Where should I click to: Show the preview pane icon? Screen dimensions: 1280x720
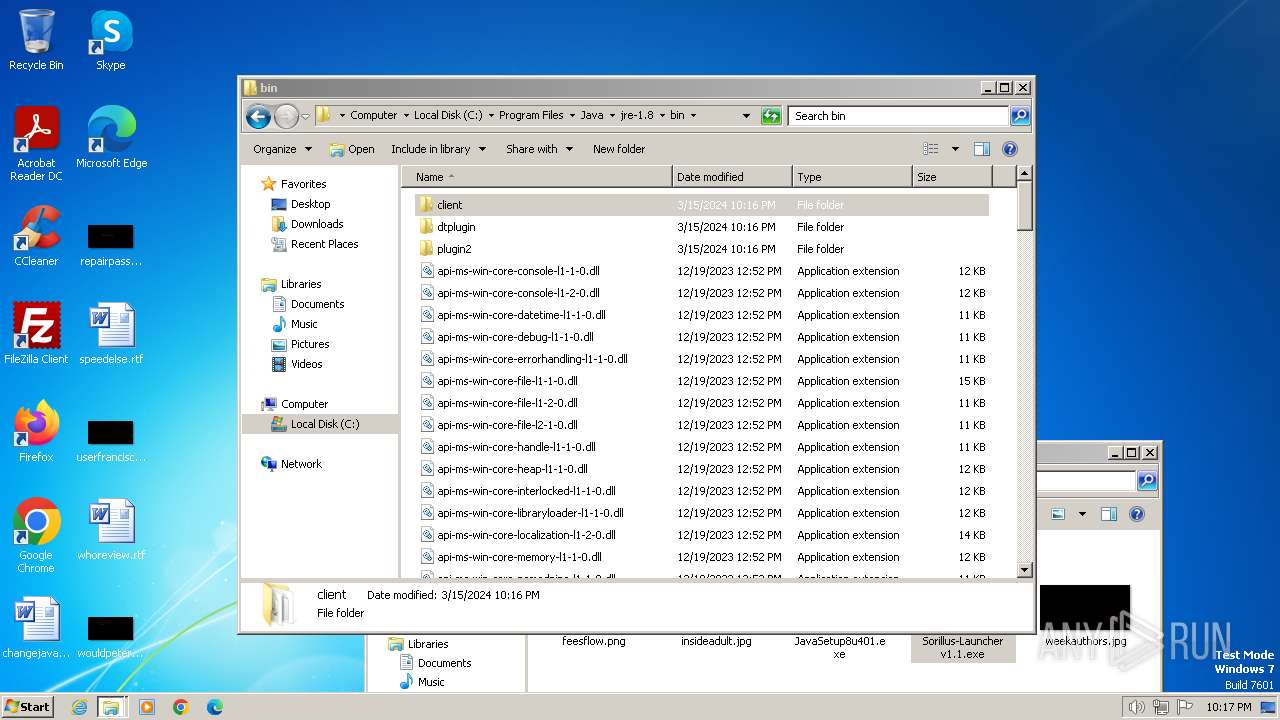click(x=982, y=149)
